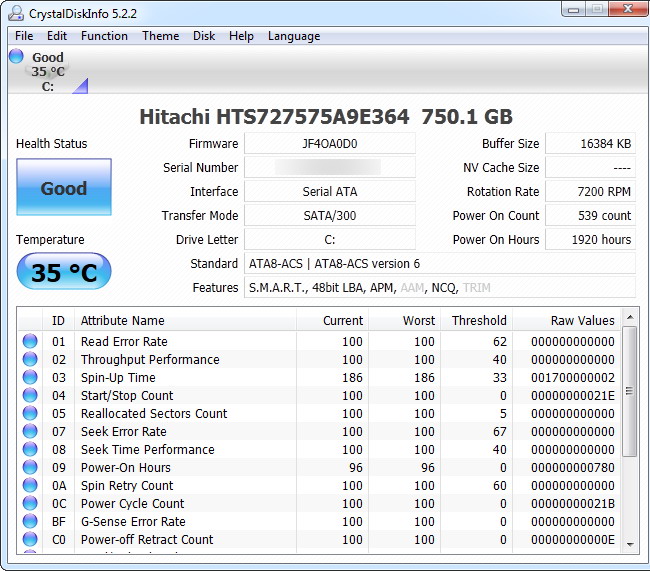Click the status orb for G-Sense Error Rate
The height and width of the screenshot is (571, 650).
pos(30,522)
